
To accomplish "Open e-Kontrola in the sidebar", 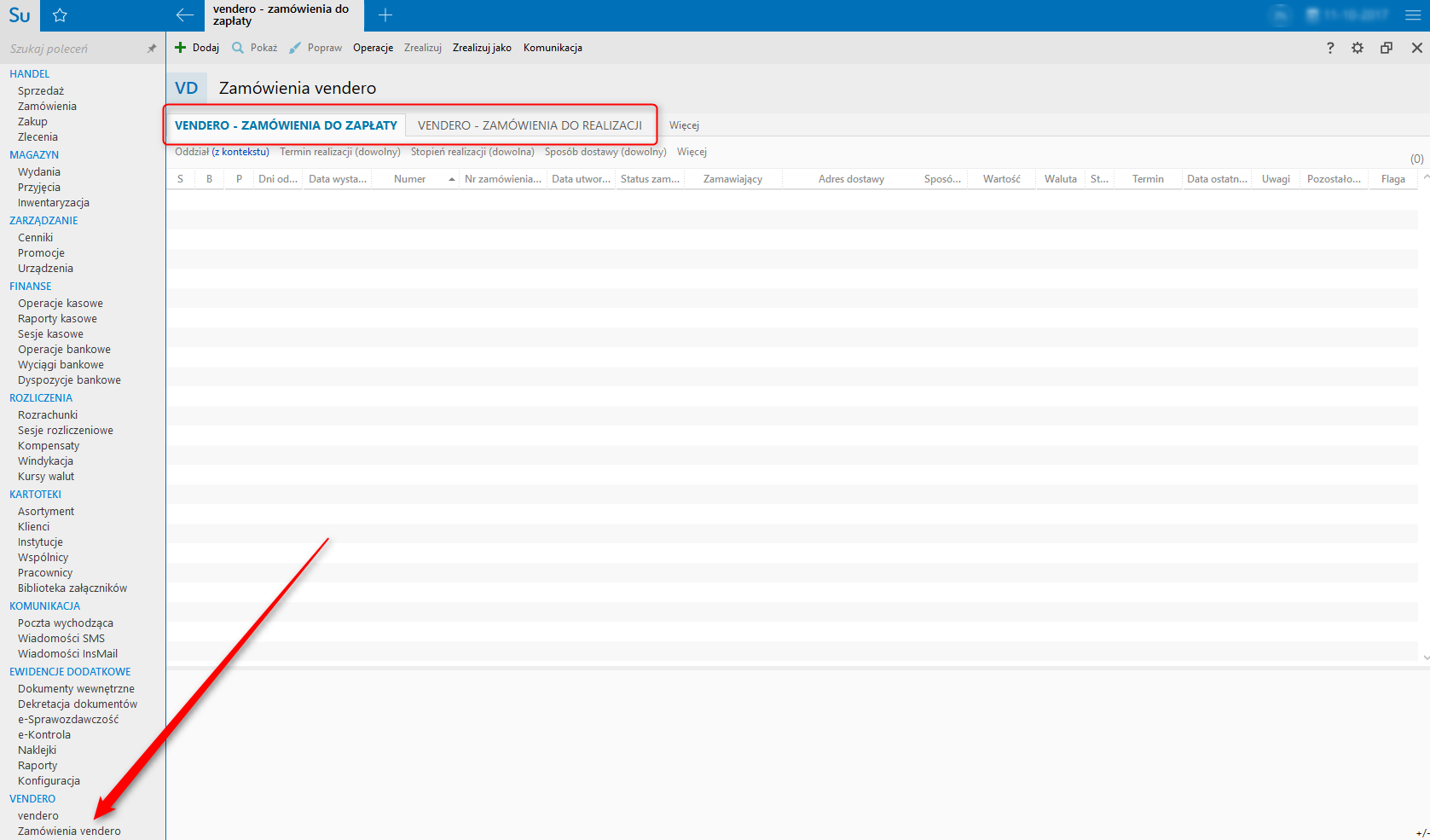I will coord(44,735).
